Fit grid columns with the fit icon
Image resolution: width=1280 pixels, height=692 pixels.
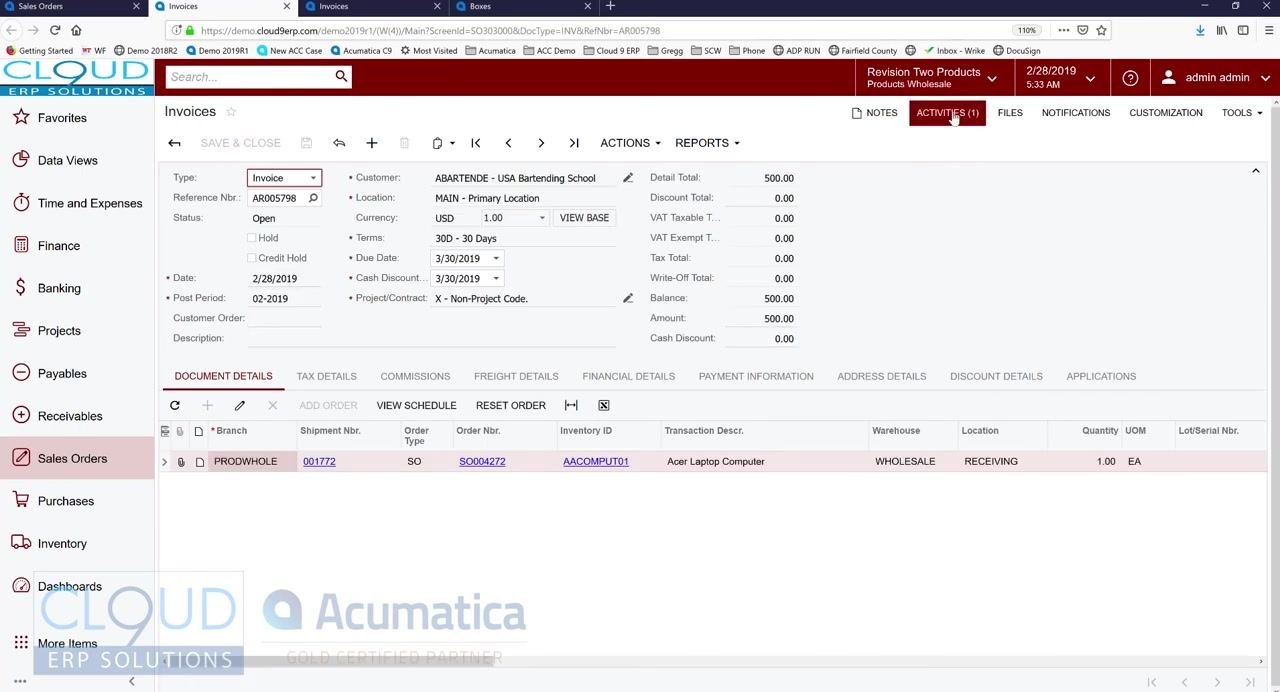tap(571, 405)
